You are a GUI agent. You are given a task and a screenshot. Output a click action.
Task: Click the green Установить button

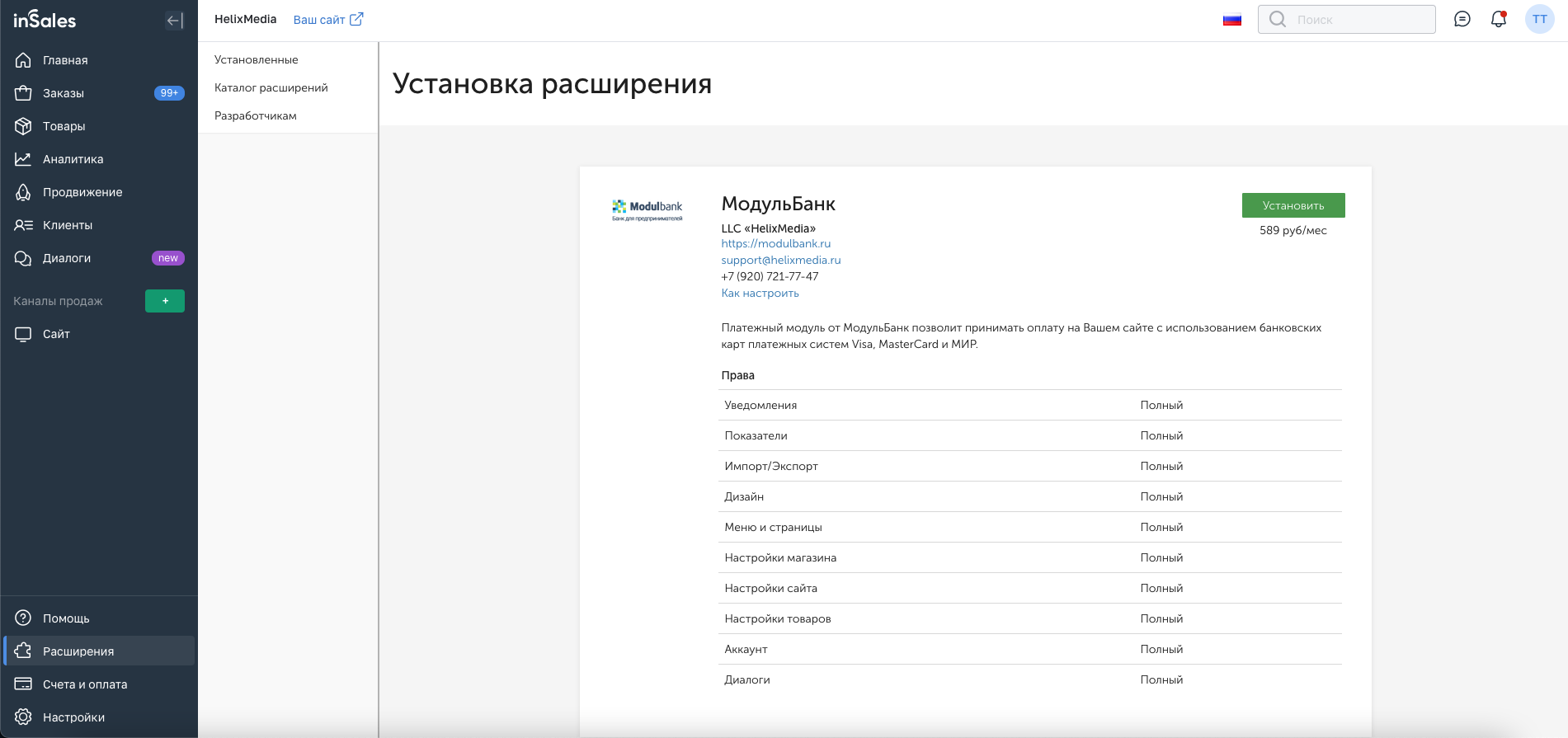click(1293, 205)
